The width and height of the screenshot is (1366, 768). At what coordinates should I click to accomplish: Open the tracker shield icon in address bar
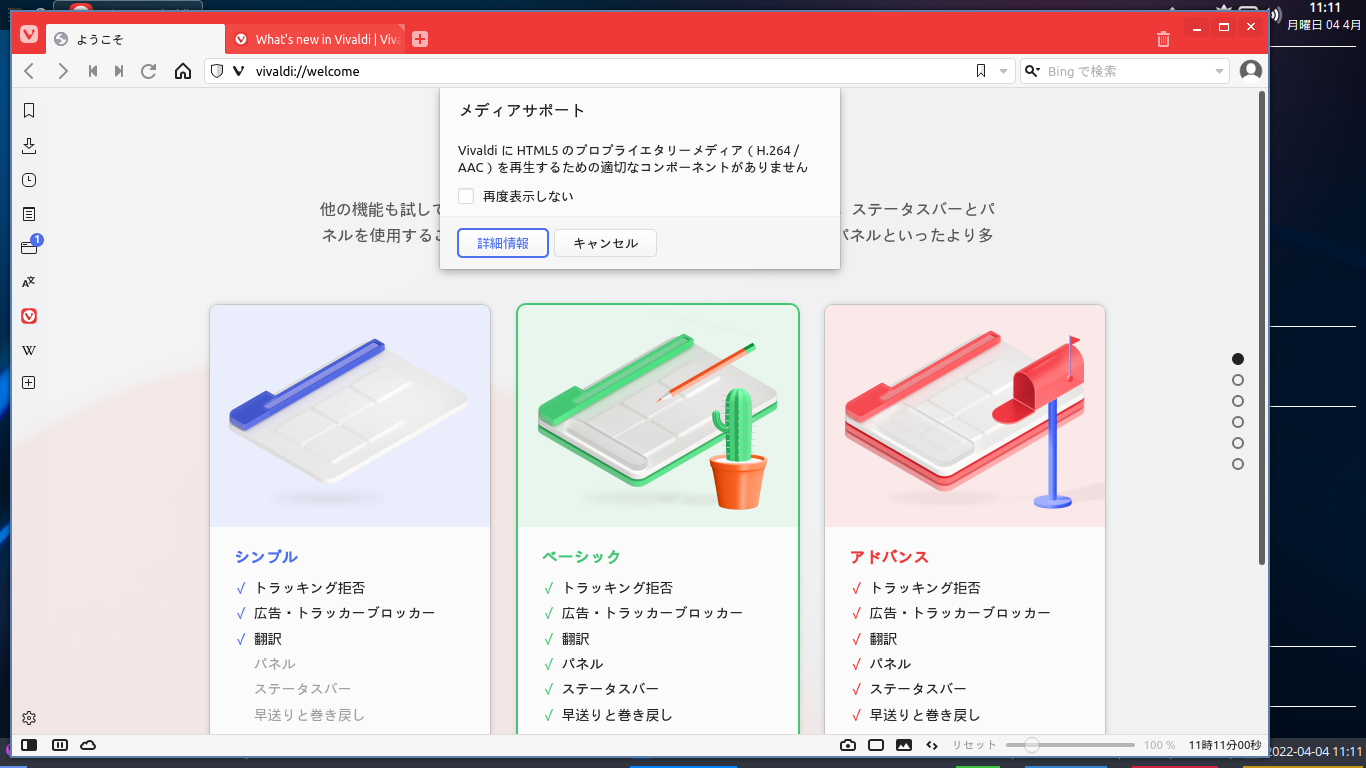pos(216,71)
